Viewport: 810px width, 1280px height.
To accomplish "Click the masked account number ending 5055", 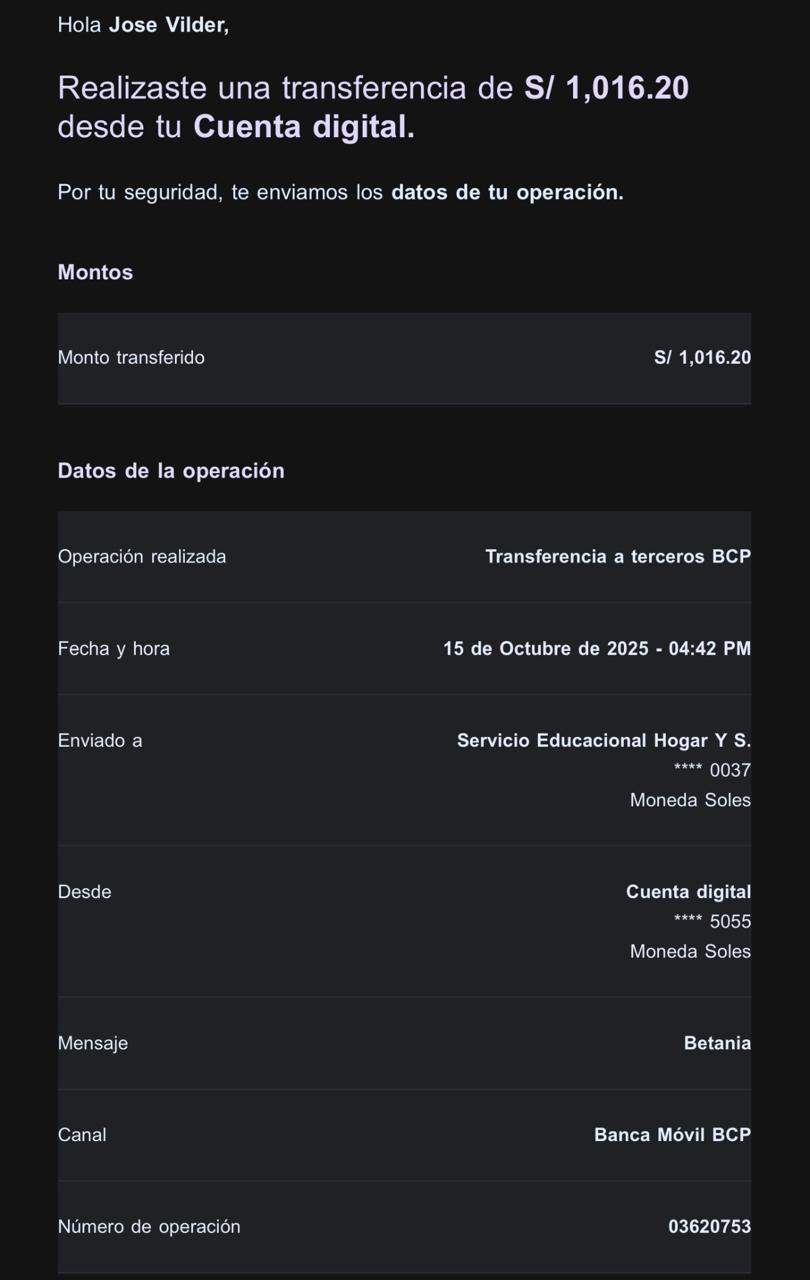I will click(712, 922).
